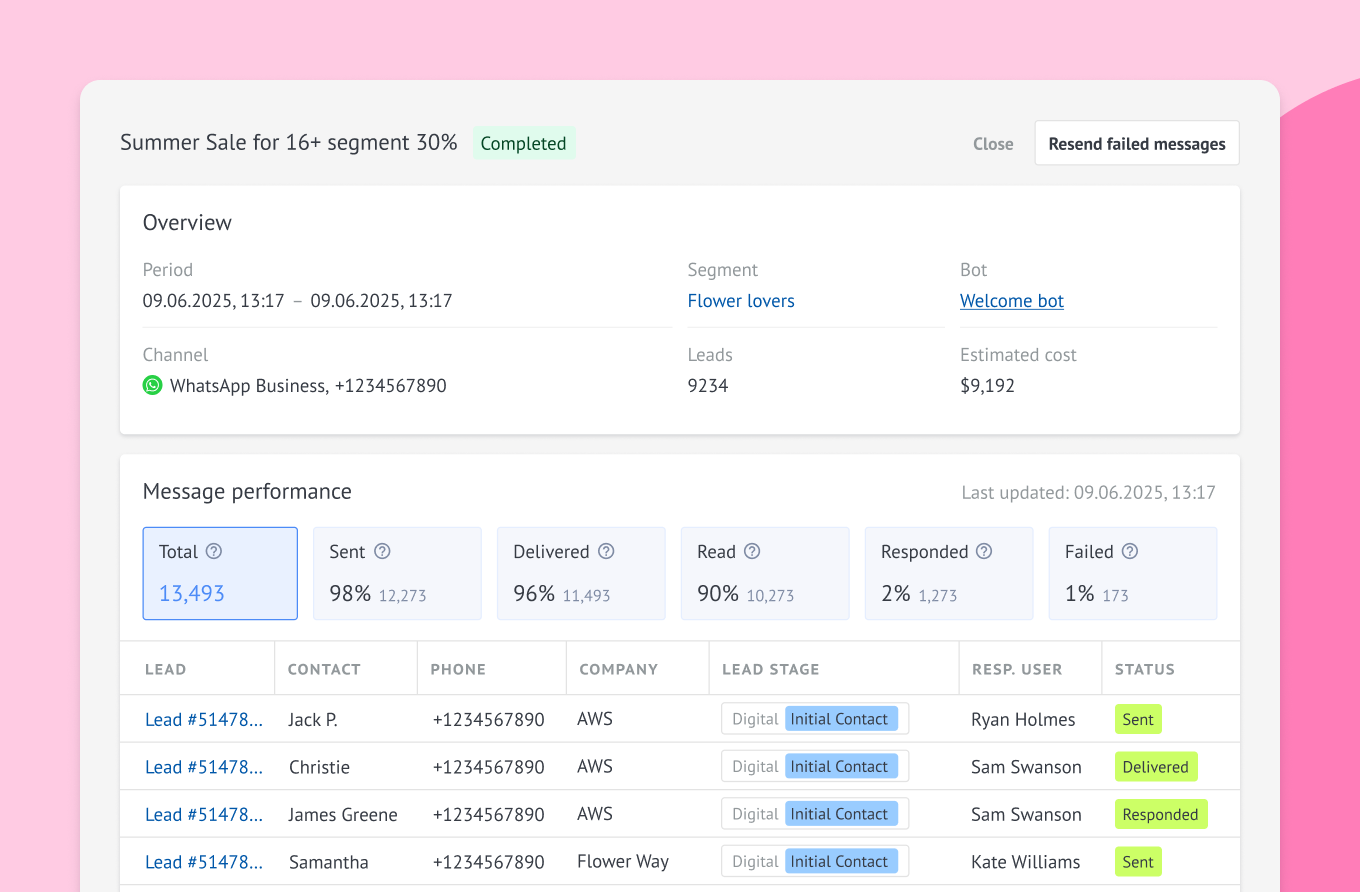Image resolution: width=1360 pixels, height=892 pixels.
Task: Click the WhatsApp Business channel icon
Action: [152, 385]
